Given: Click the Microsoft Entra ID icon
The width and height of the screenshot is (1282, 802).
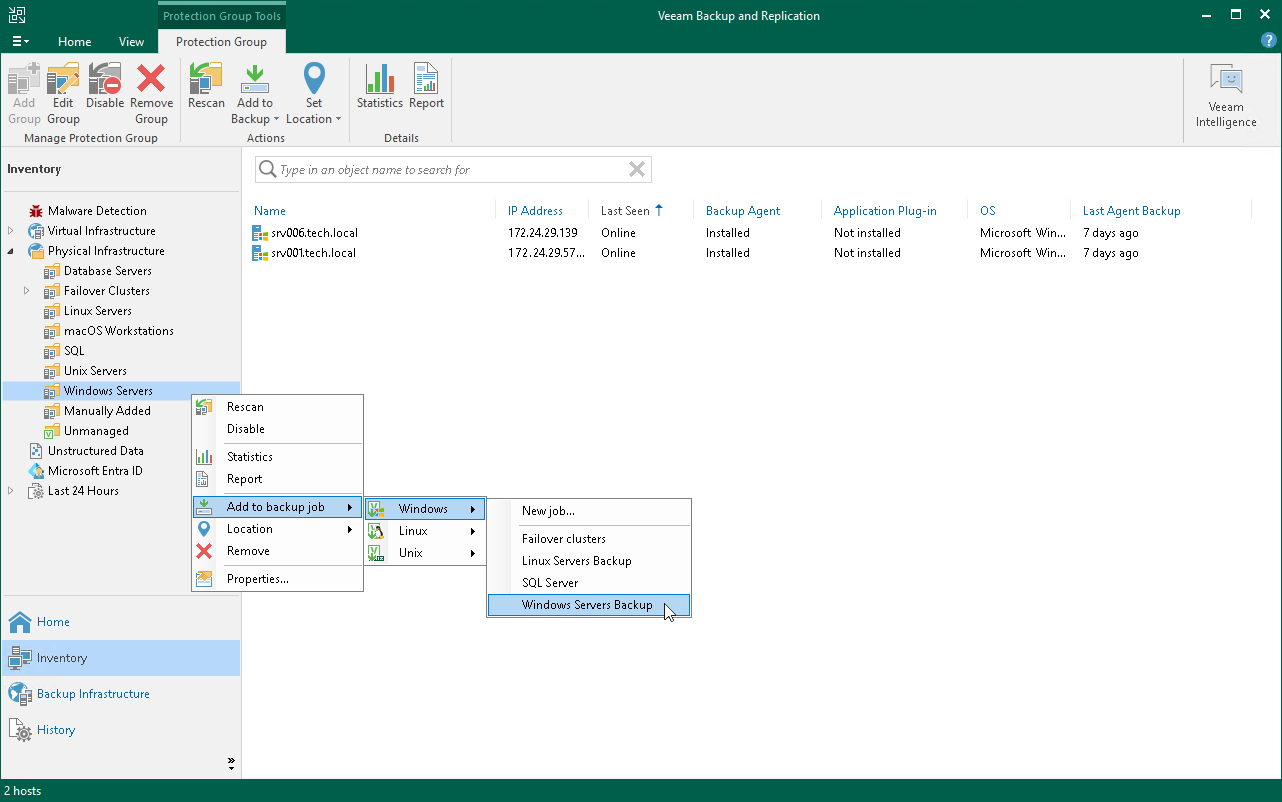Looking at the screenshot, I should (x=36, y=471).
